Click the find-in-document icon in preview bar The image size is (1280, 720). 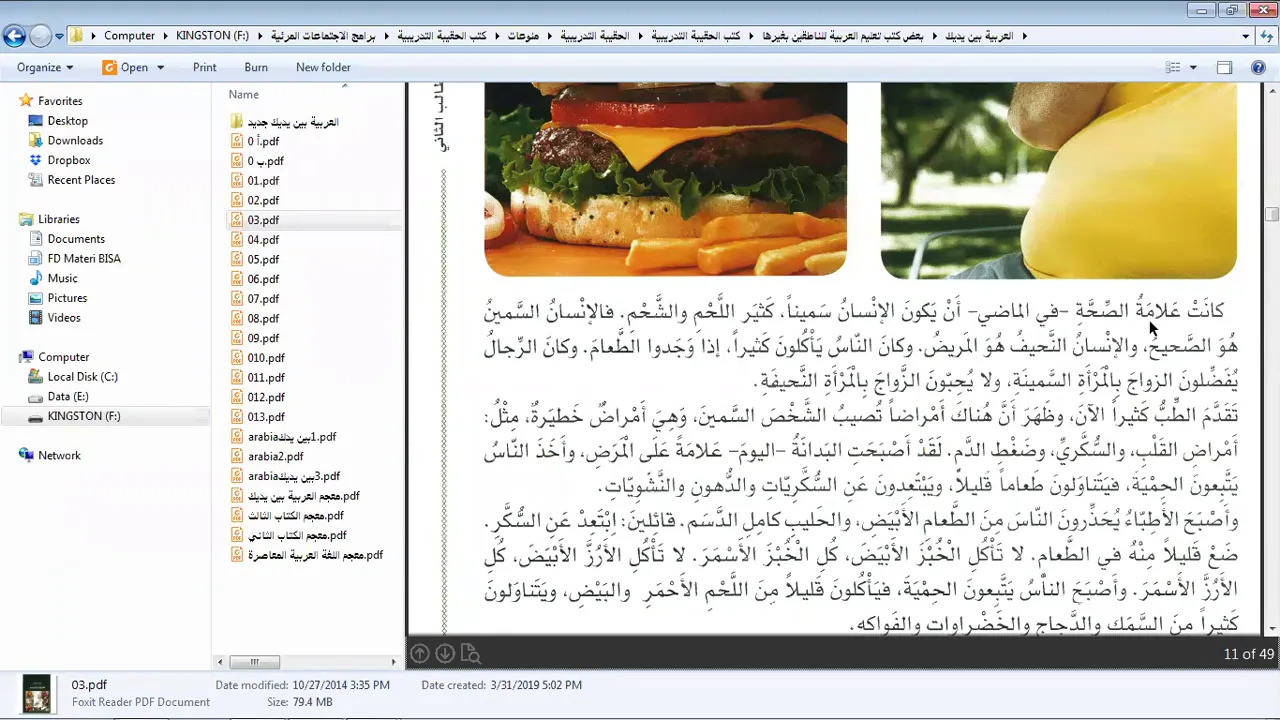(x=470, y=654)
